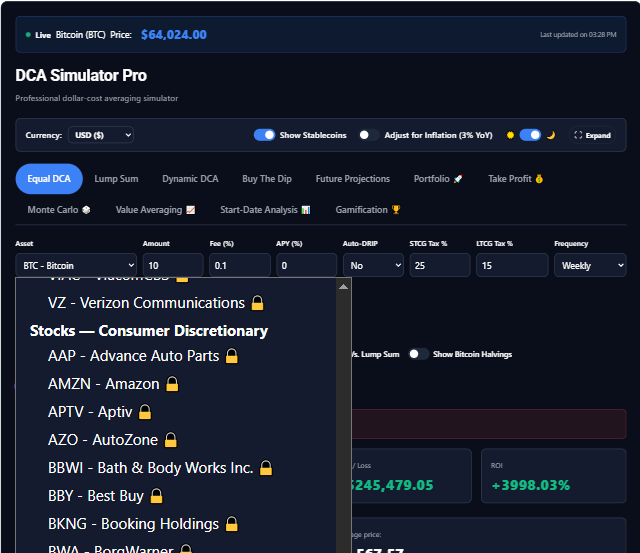640x553 pixels.
Task: Click the STCG Tax % field
Action: point(440,265)
